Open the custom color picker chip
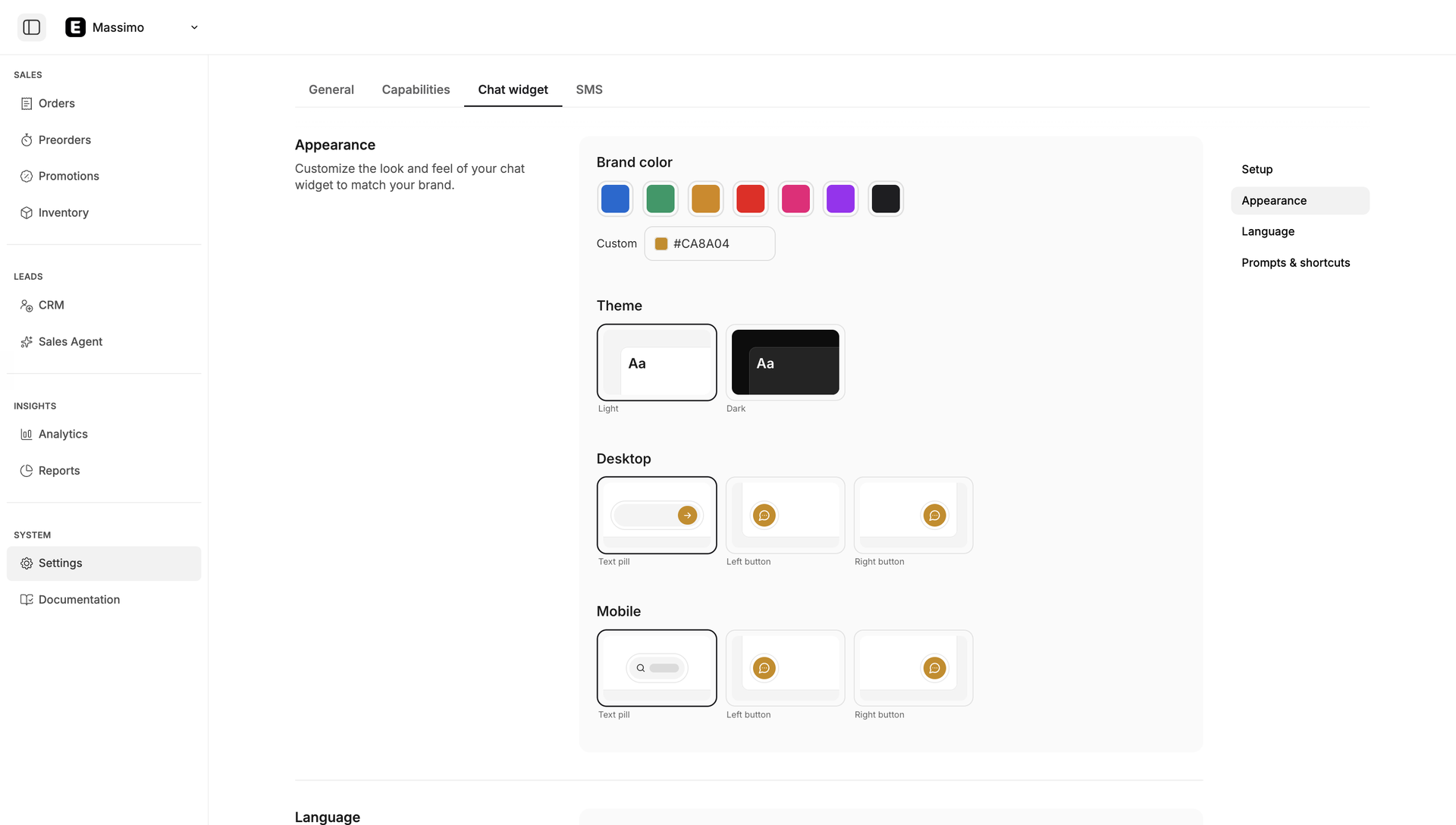The image size is (1456, 825). 661,243
